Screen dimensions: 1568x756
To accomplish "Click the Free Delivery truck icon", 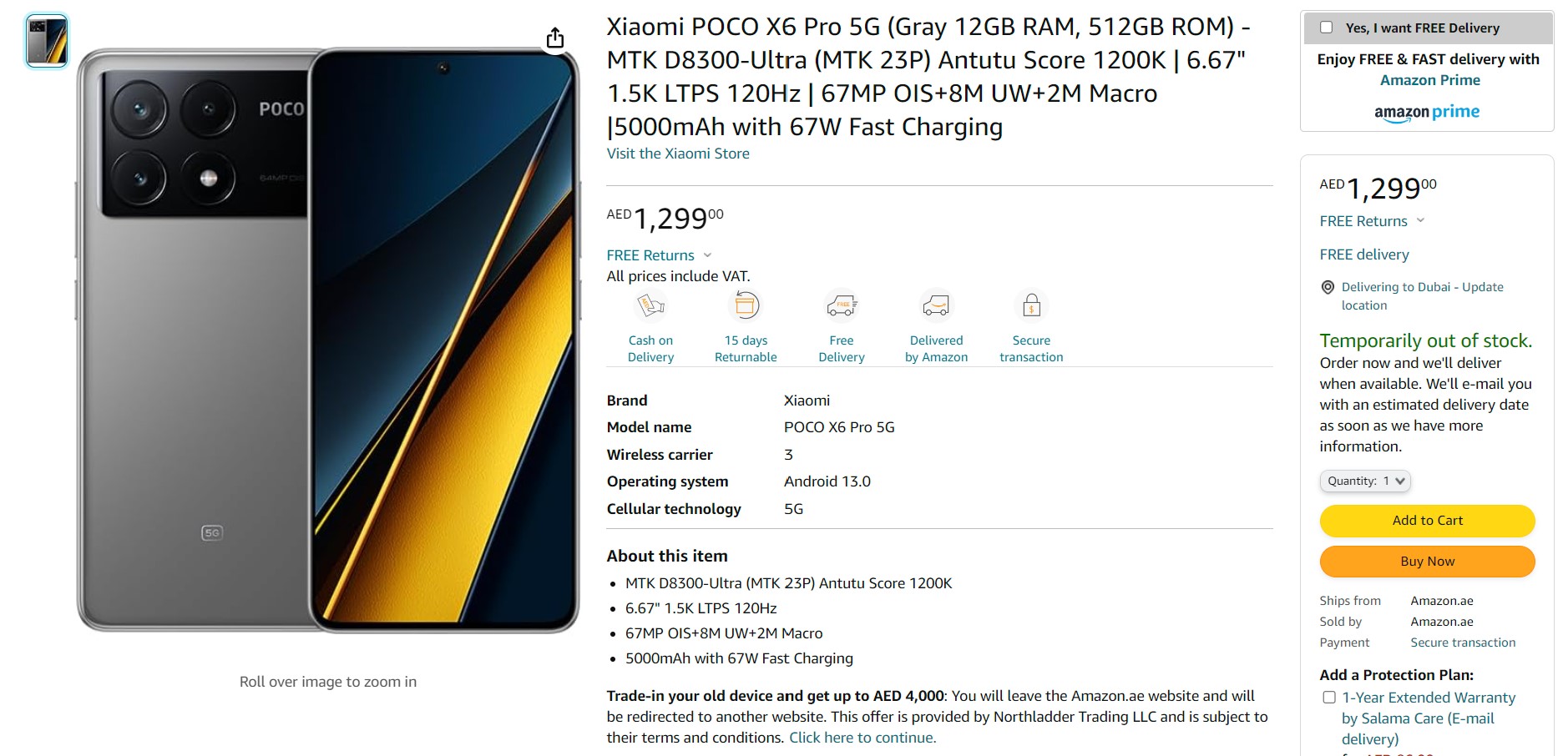I will click(x=841, y=306).
